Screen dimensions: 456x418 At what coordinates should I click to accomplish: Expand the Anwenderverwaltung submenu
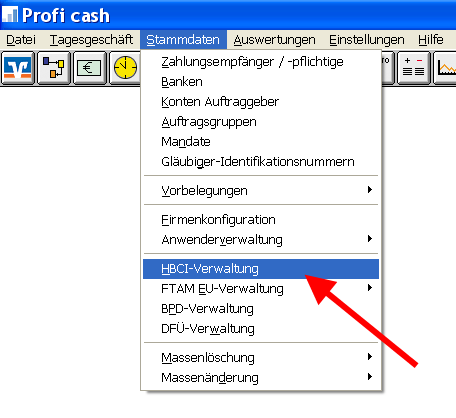coord(261,240)
